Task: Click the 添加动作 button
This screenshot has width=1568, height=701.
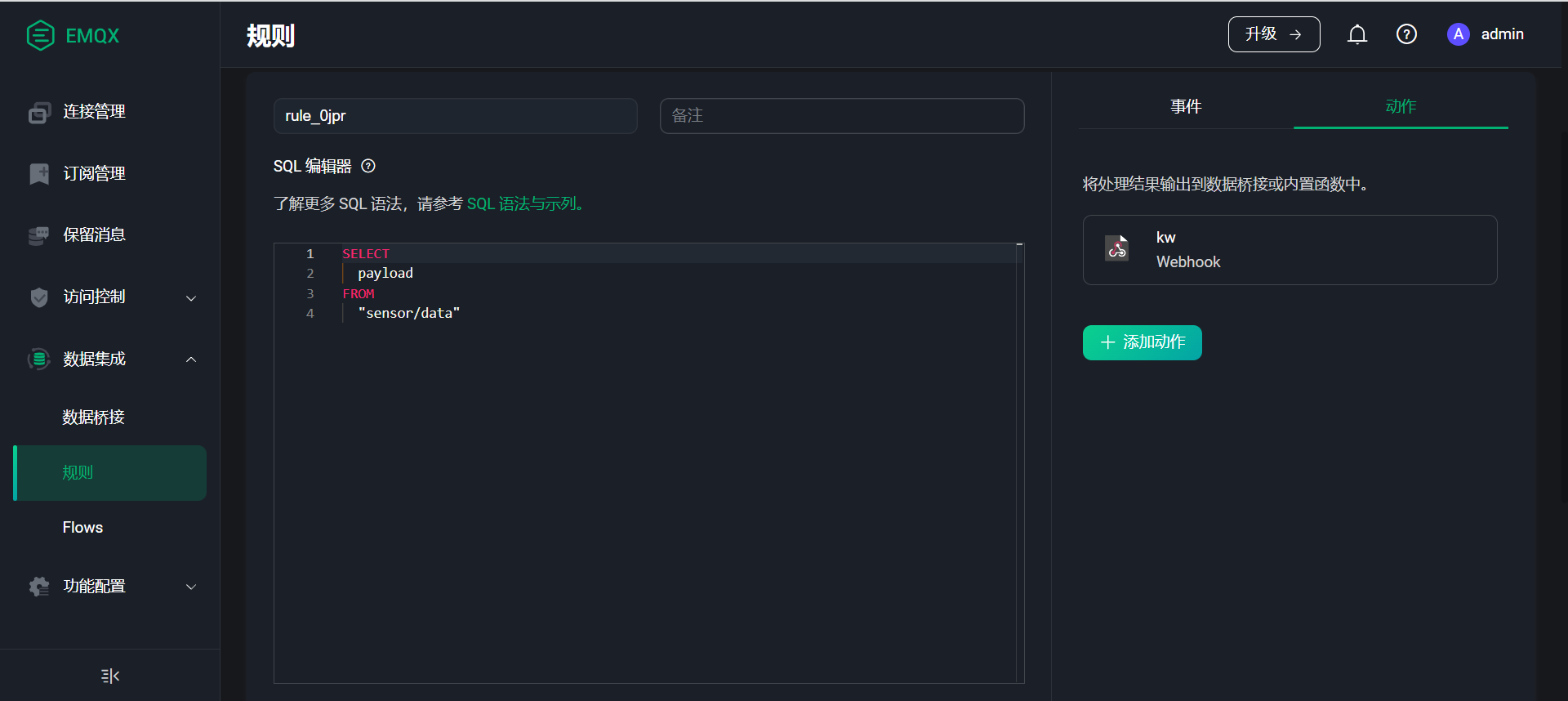Action: 1142,342
